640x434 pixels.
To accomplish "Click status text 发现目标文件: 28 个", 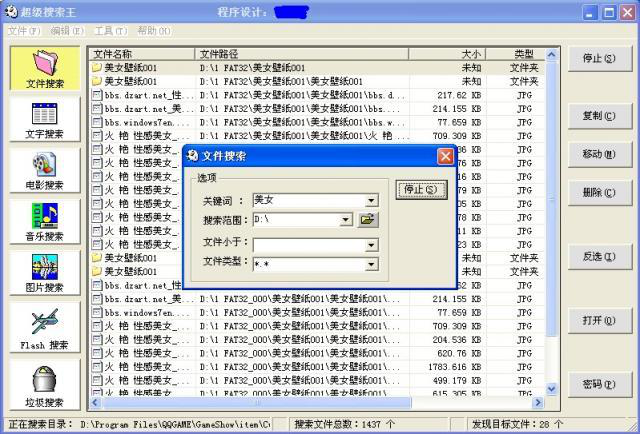I will (x=518, y=425).
